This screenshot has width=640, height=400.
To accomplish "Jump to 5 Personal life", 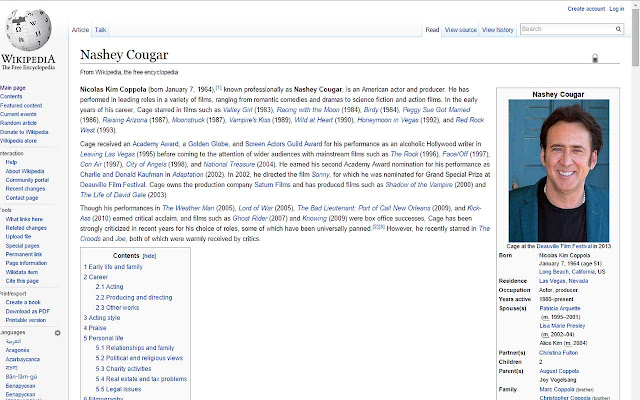I will (x=103, y=338).
